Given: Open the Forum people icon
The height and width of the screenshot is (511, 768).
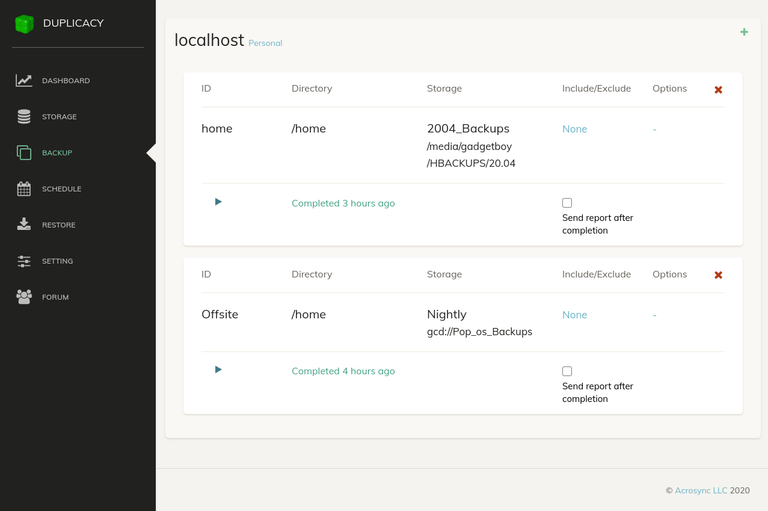Looking at the screenshot, I should (24, 297).
